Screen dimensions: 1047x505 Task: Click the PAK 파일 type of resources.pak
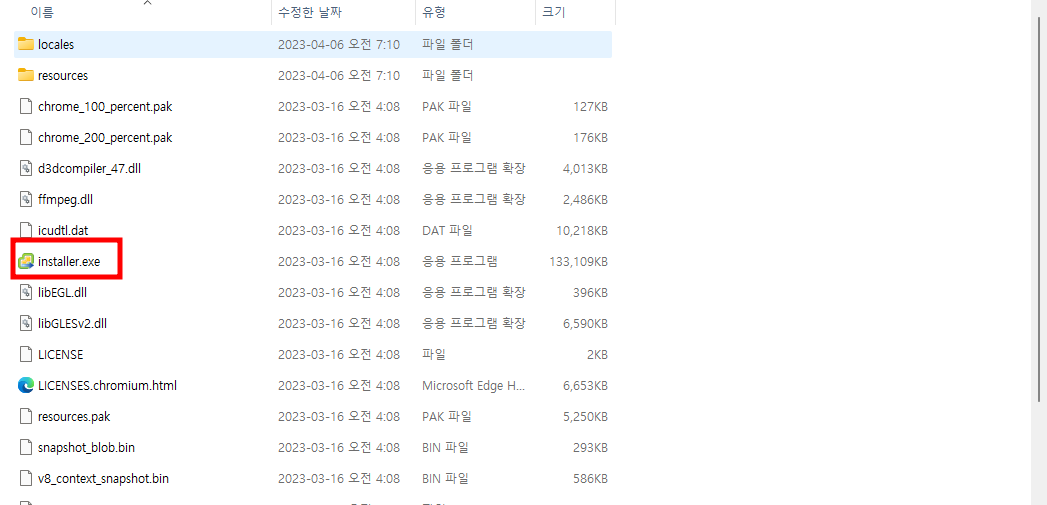(x=447, y=416)
